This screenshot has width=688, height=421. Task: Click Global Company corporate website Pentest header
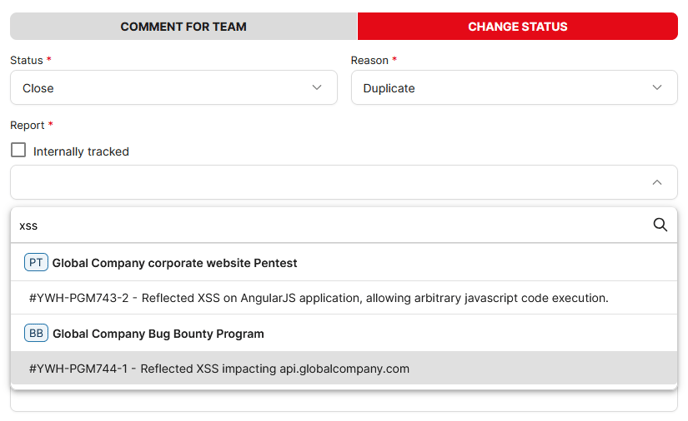tap(175, 263)
